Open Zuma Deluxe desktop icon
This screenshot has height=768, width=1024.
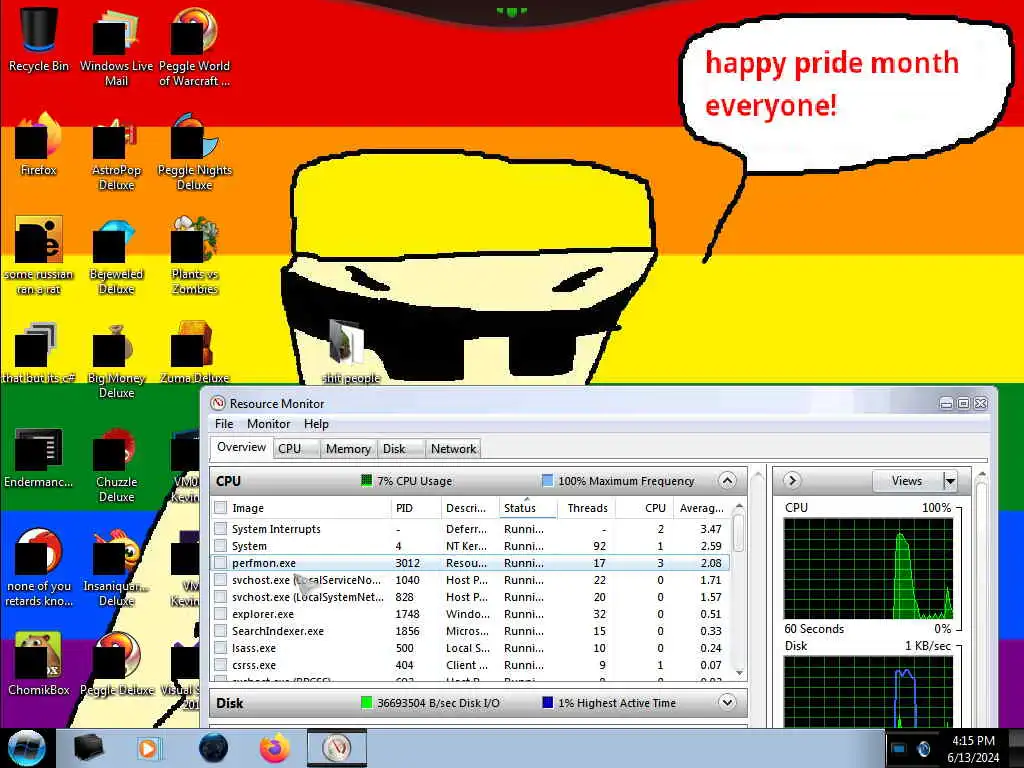195,353
